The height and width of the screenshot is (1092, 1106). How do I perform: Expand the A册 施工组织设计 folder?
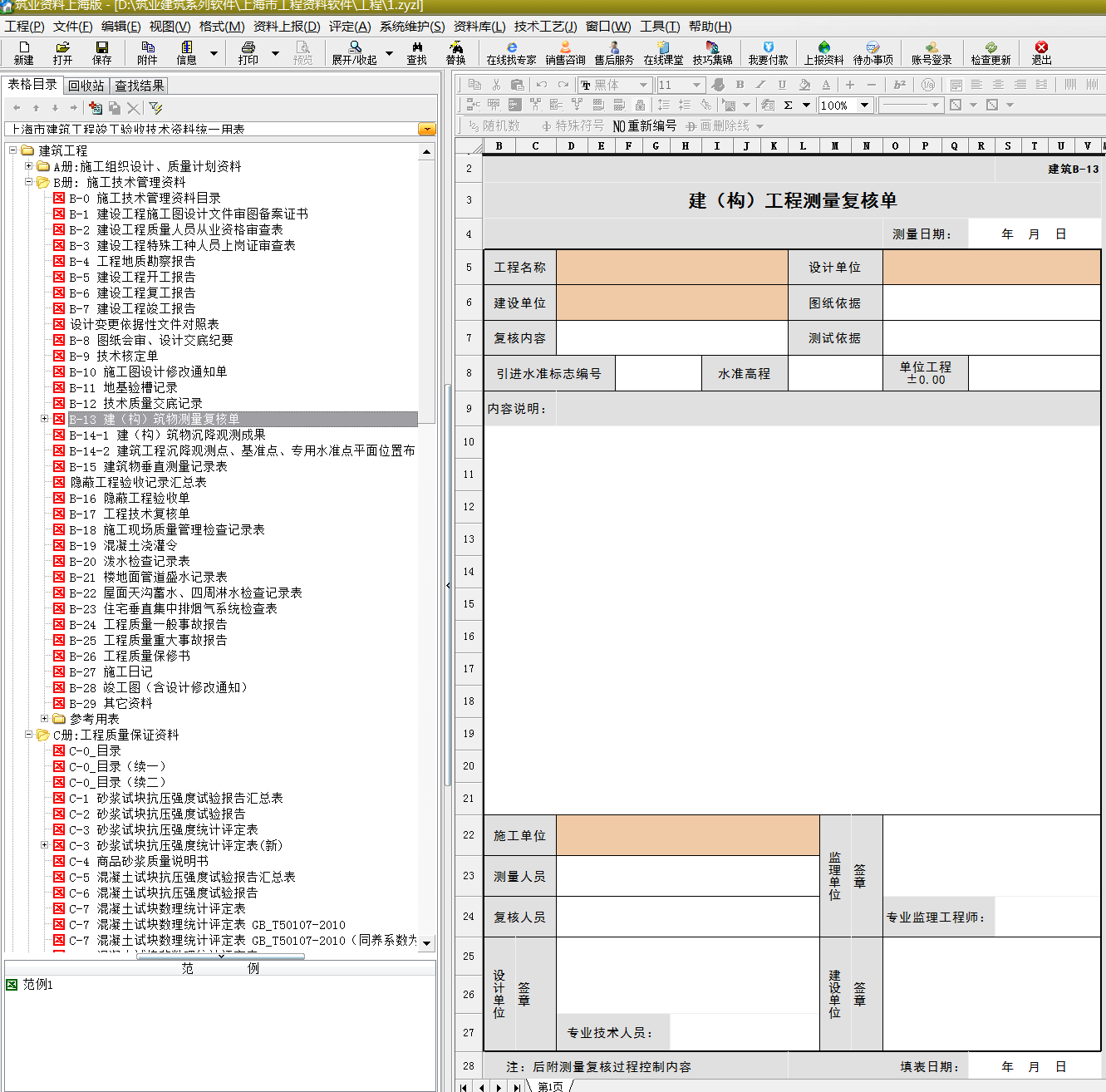[x=29, y=166]
